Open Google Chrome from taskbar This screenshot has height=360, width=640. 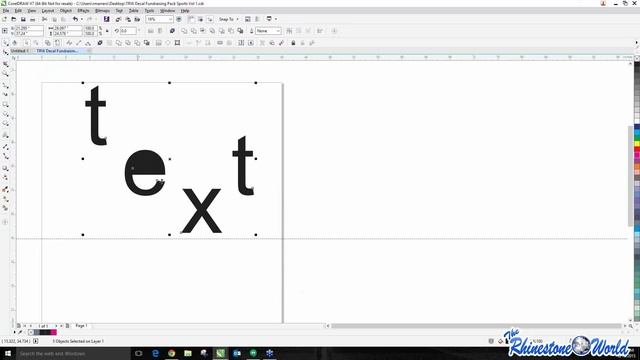click(171, 353)
